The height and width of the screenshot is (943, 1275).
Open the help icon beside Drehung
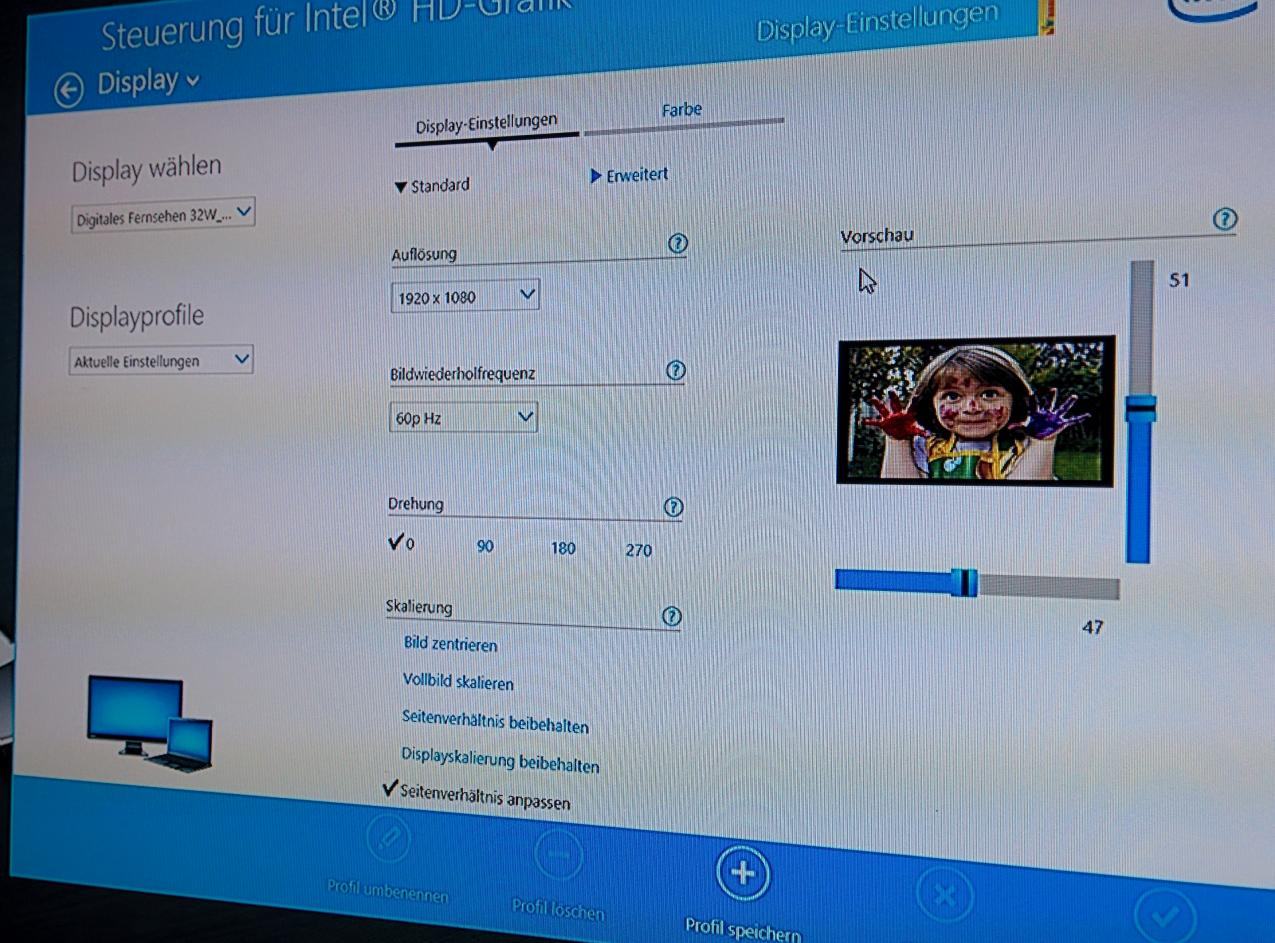[x=673, y=507]
